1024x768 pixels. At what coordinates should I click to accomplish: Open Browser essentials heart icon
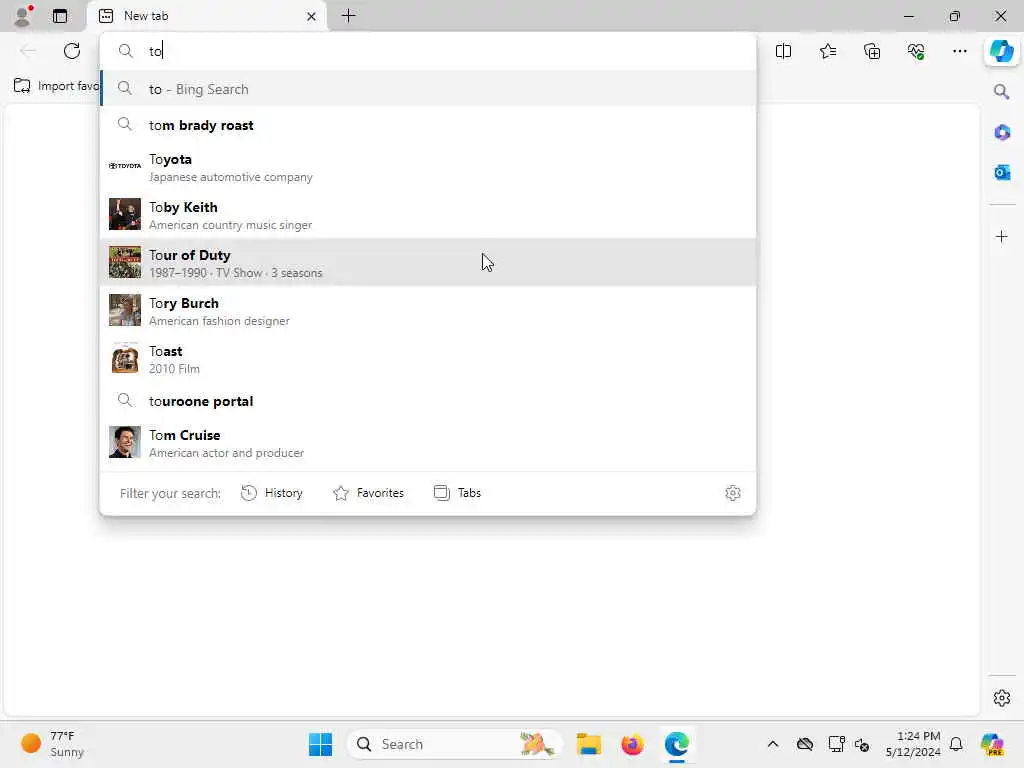pos(916,51)
